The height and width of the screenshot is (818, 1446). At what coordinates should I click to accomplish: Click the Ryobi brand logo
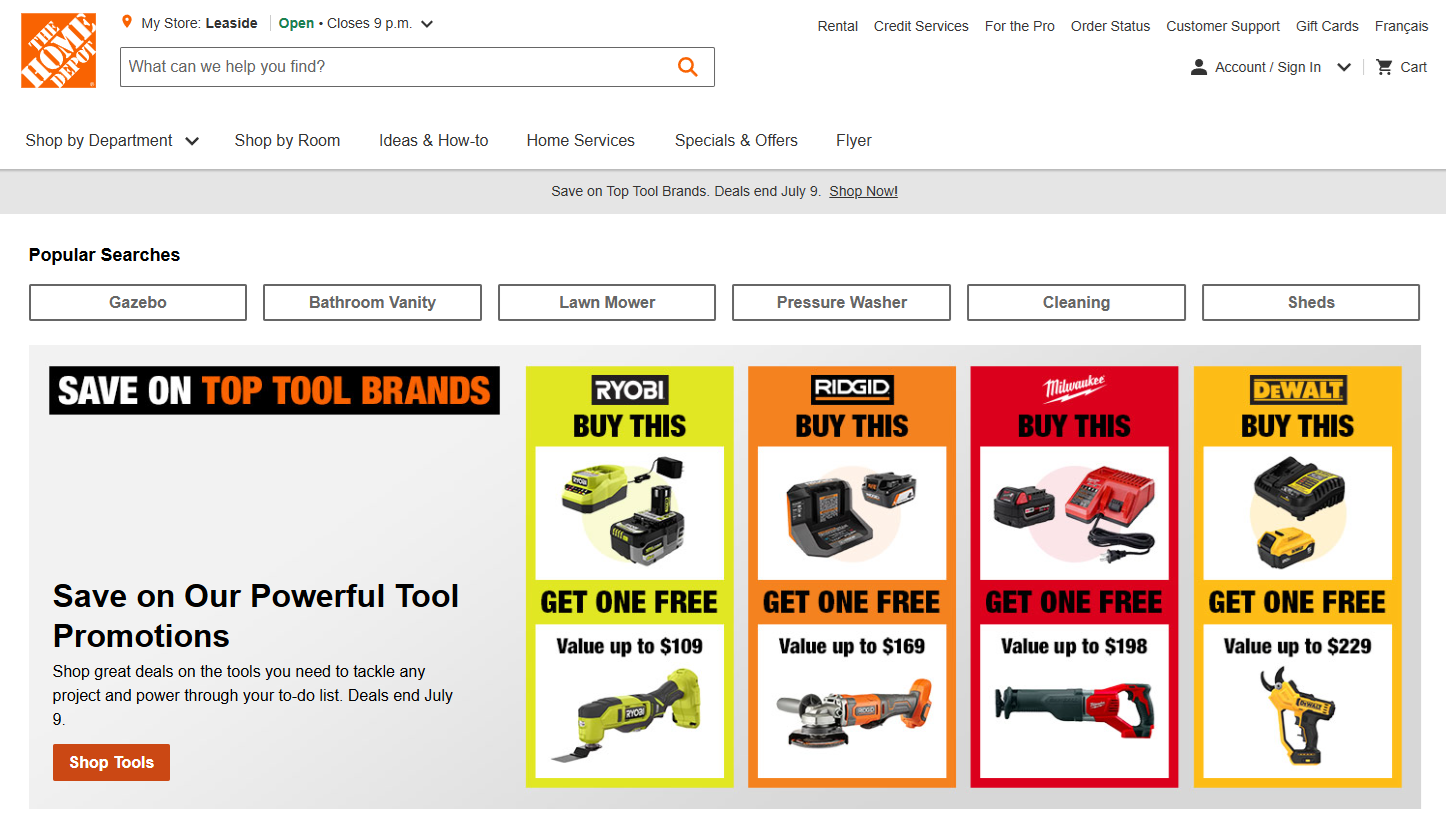click(x=630, y=389)
